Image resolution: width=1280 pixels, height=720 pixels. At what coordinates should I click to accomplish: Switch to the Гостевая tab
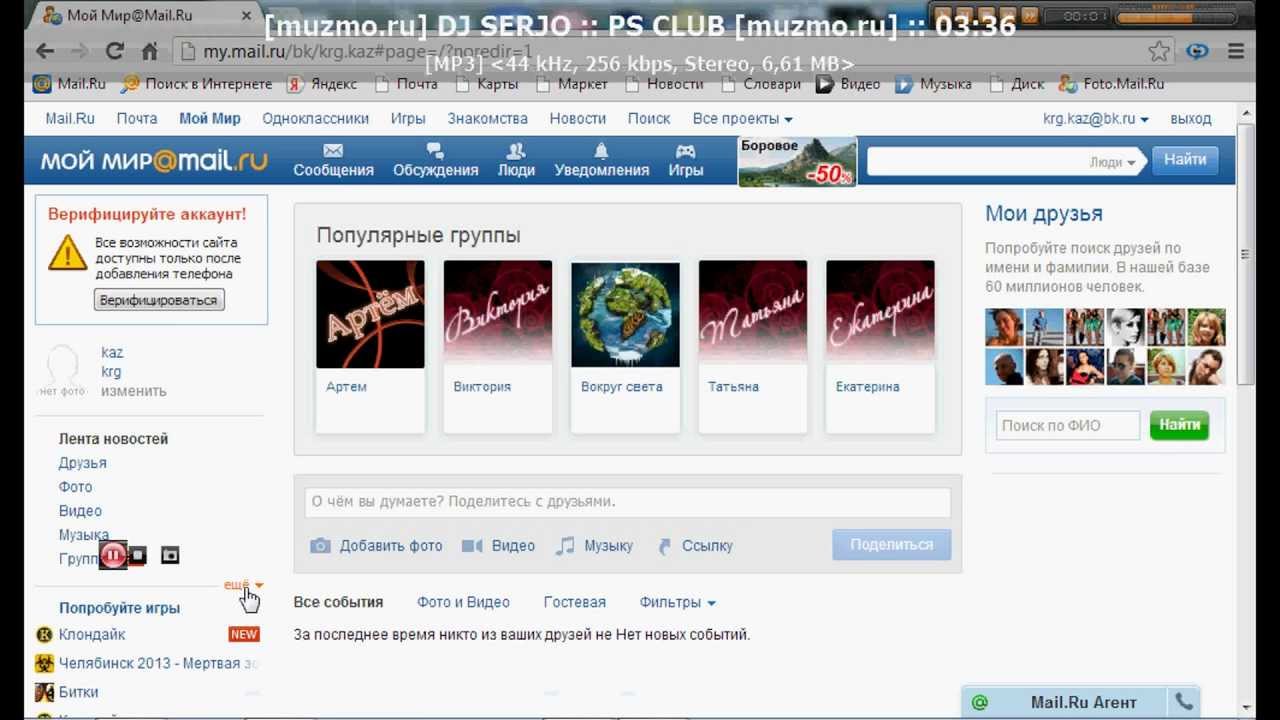[x=574, y=602]
